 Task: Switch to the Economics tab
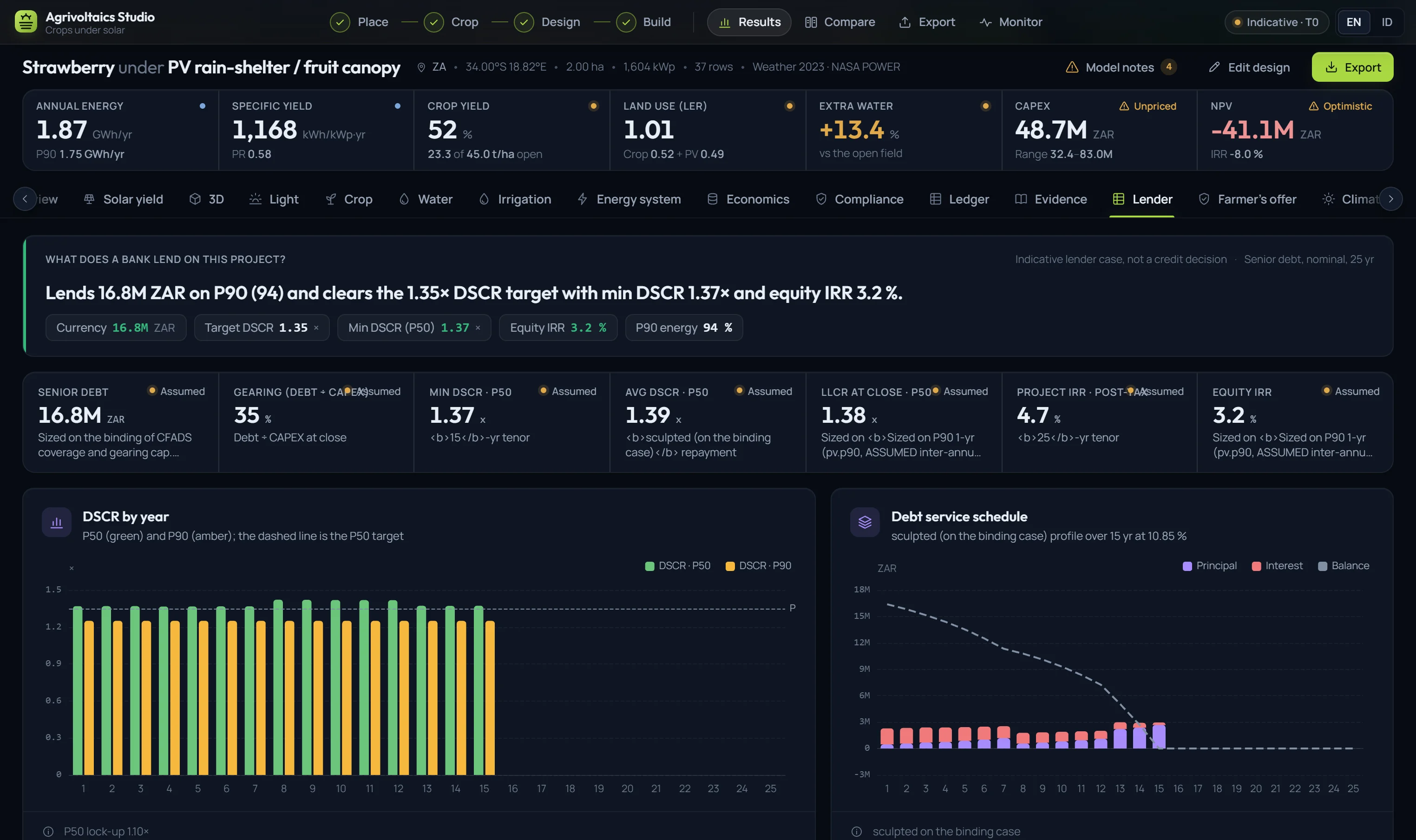tap(748, 199)
